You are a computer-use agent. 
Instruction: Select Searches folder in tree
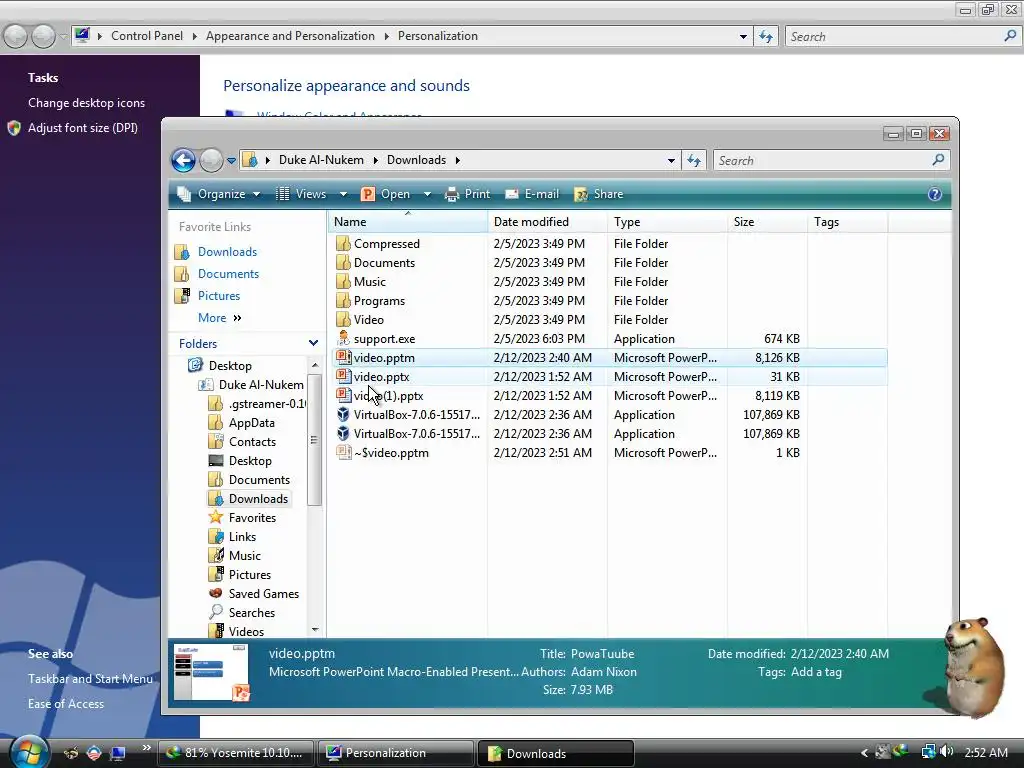[251, 613]
